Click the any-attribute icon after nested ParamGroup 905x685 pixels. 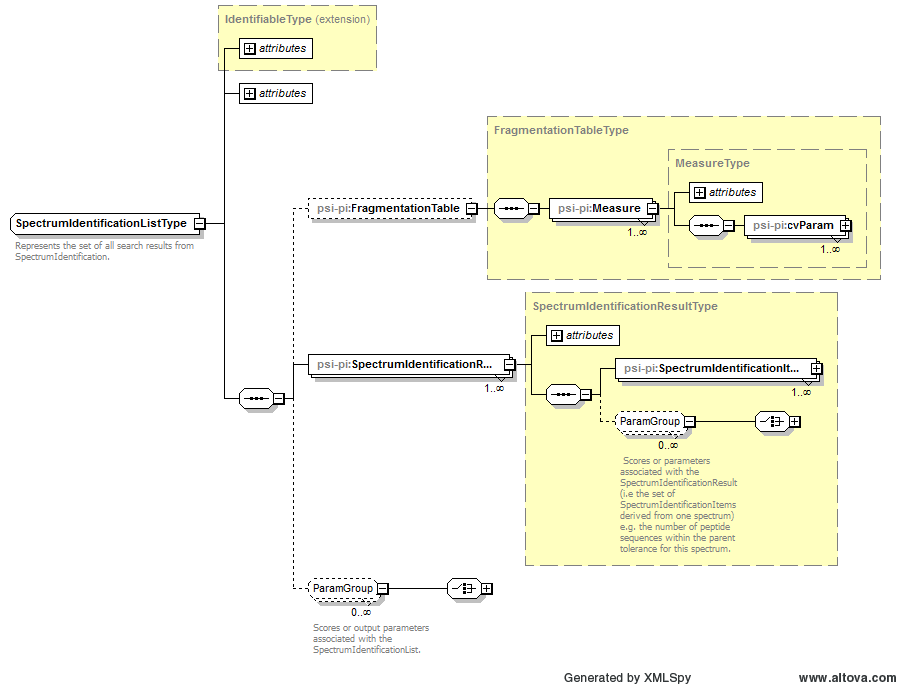click(x=772, y=422)
